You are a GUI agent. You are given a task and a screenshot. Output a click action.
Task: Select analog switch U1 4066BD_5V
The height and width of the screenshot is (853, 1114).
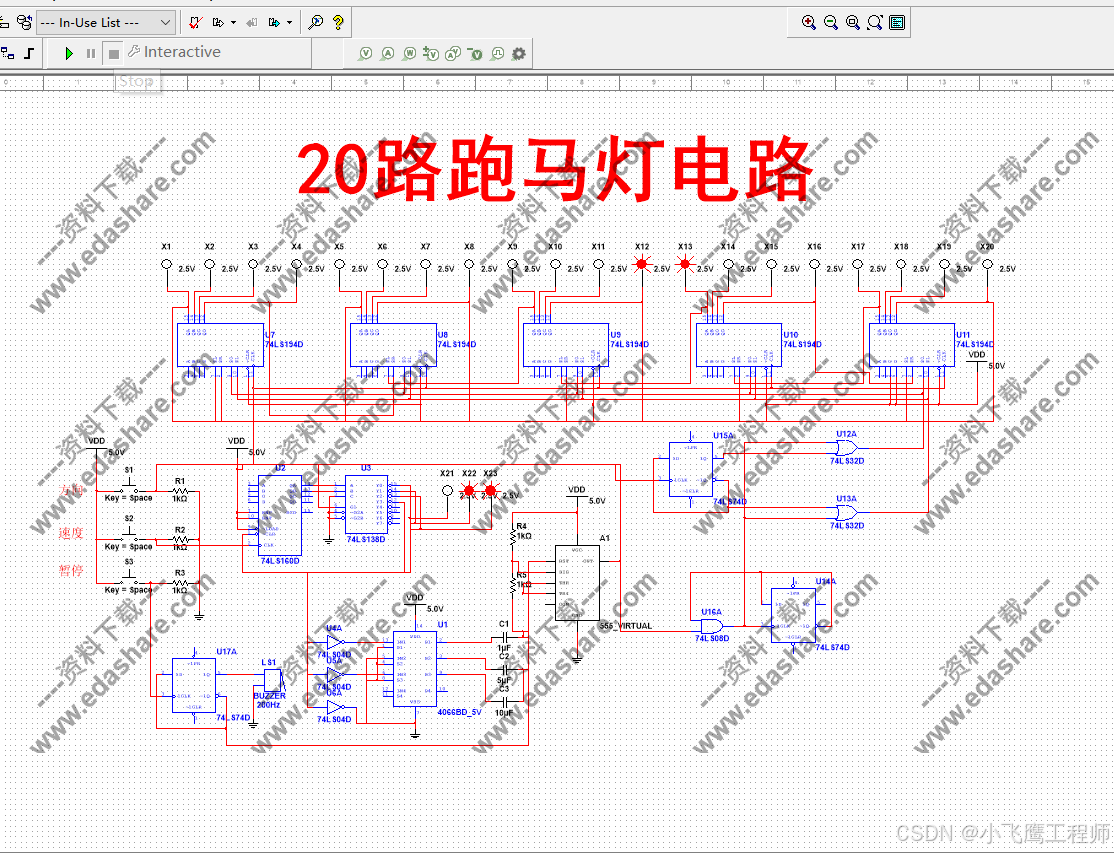tap(415, 669)
